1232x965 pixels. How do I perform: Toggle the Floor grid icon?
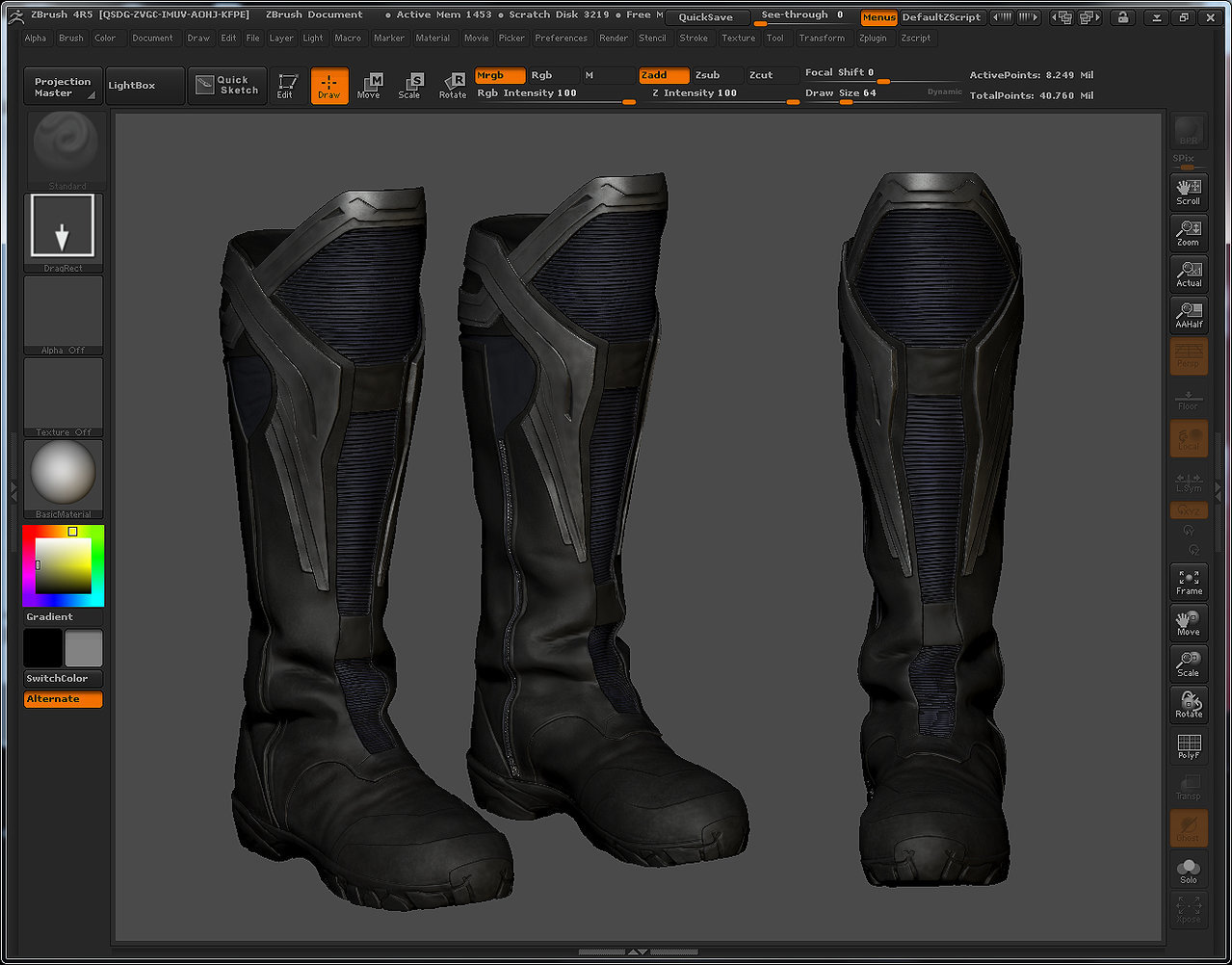click(x=1189, y=399)
